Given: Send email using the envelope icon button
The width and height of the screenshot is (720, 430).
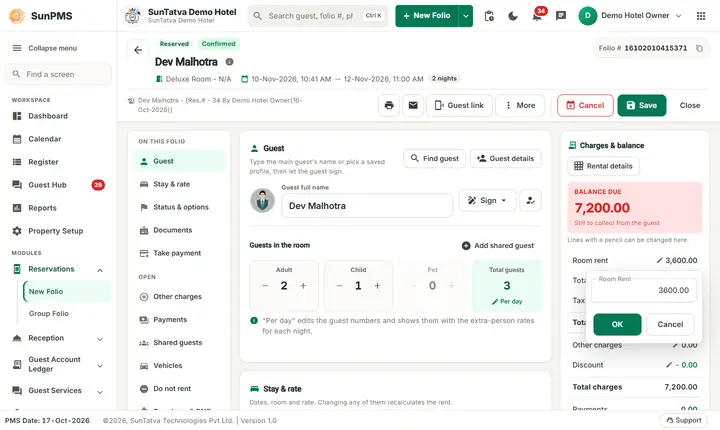Looking at the screenshot, I should tap(413, 105).
